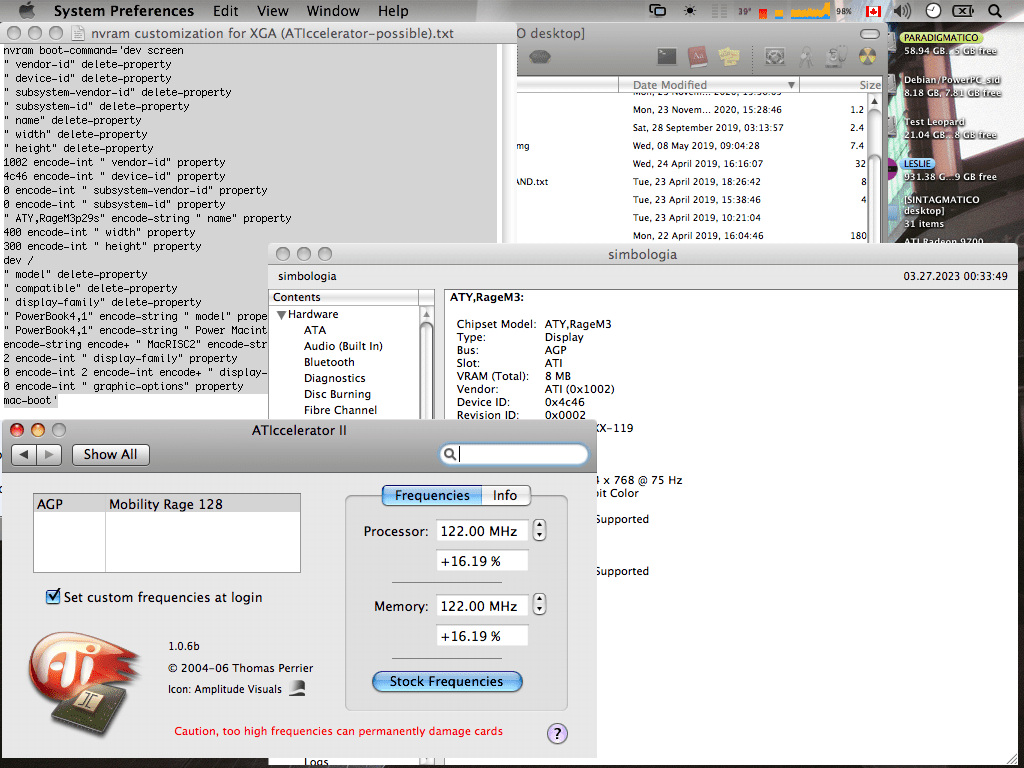The image size is (1024, 768).
Task: Click the ATIccelerator help question mark
Action: click(x=557, y=733)
